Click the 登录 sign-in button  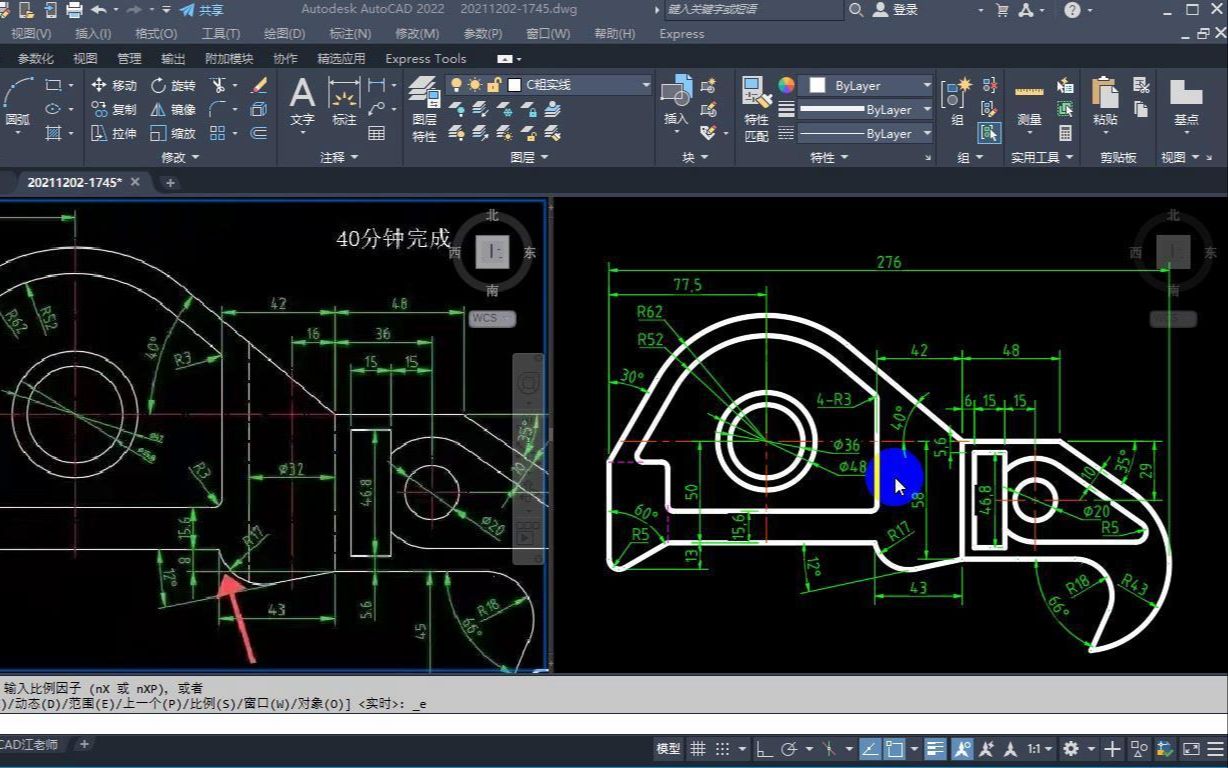pyautogui.click(x=895, y=10)
